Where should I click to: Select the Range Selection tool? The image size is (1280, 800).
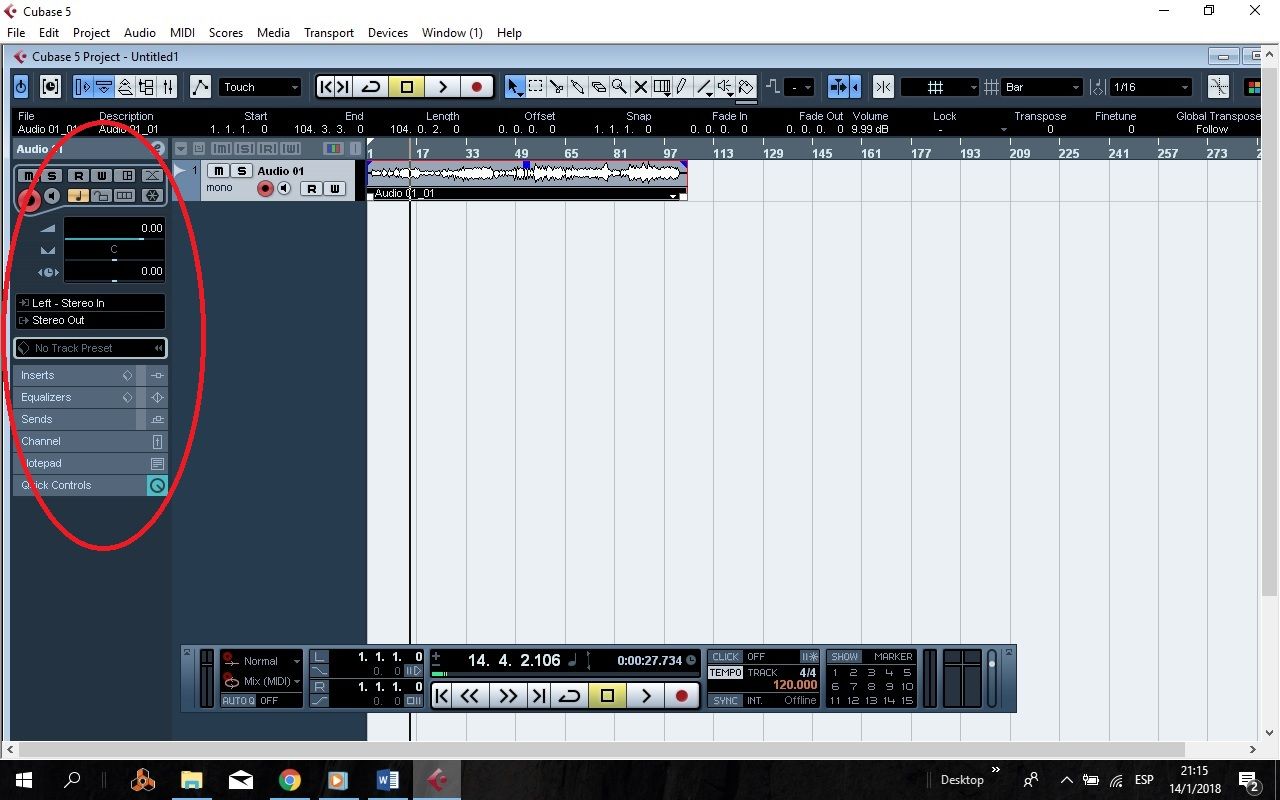tap(536, 87)
